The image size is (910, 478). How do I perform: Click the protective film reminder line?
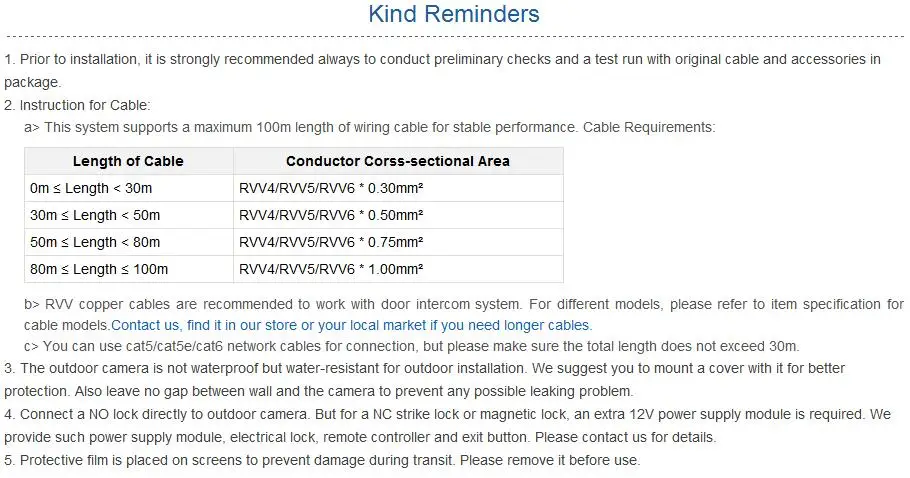[x=322, y=461]
